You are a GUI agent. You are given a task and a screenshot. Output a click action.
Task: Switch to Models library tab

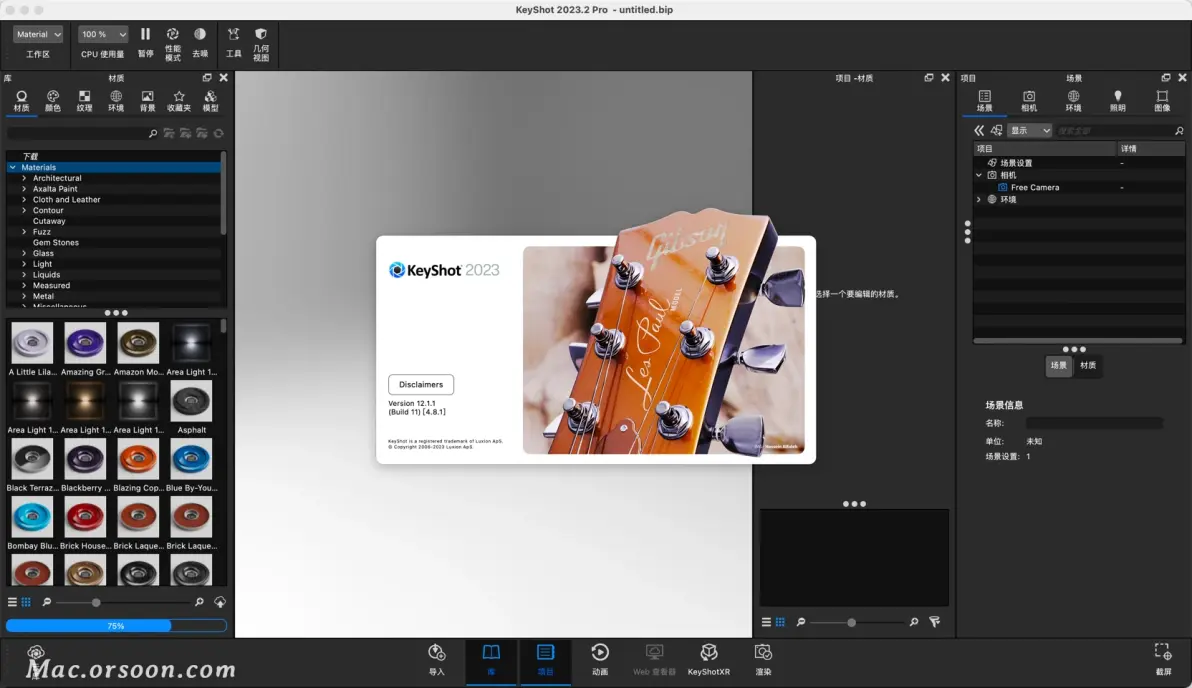(211, 101)
